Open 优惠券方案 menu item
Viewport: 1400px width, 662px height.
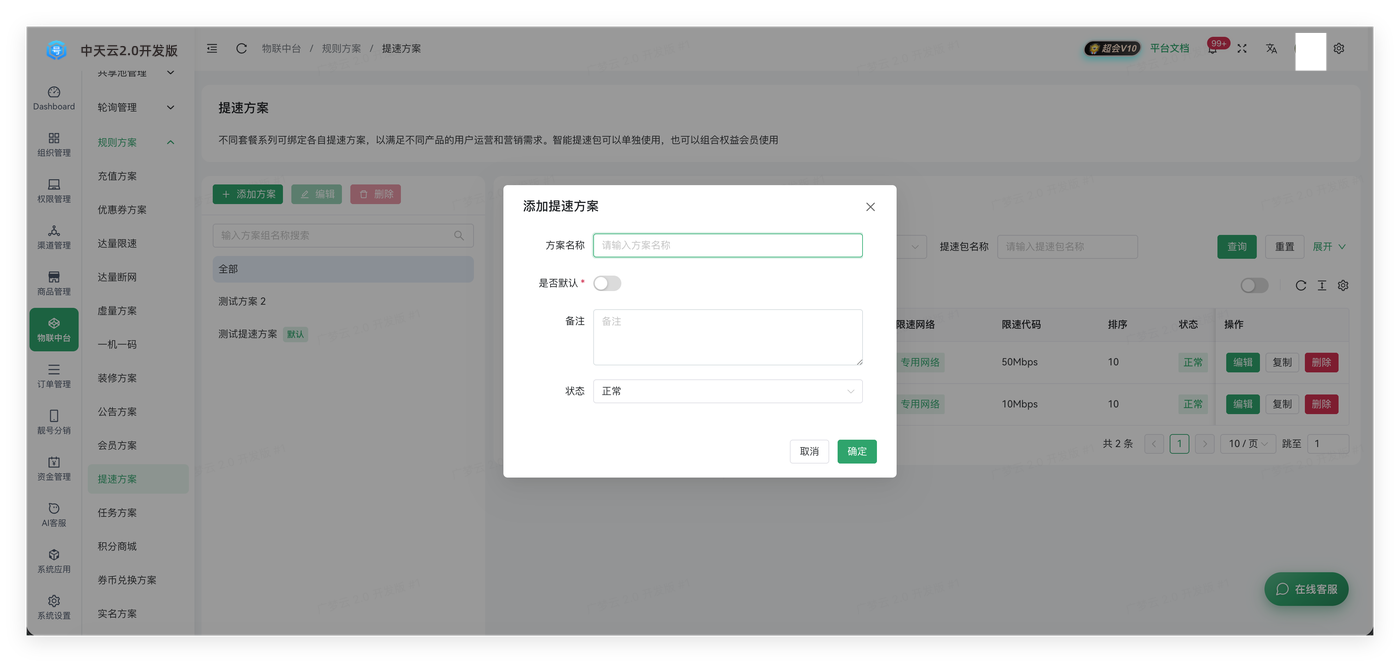[138, 210]
